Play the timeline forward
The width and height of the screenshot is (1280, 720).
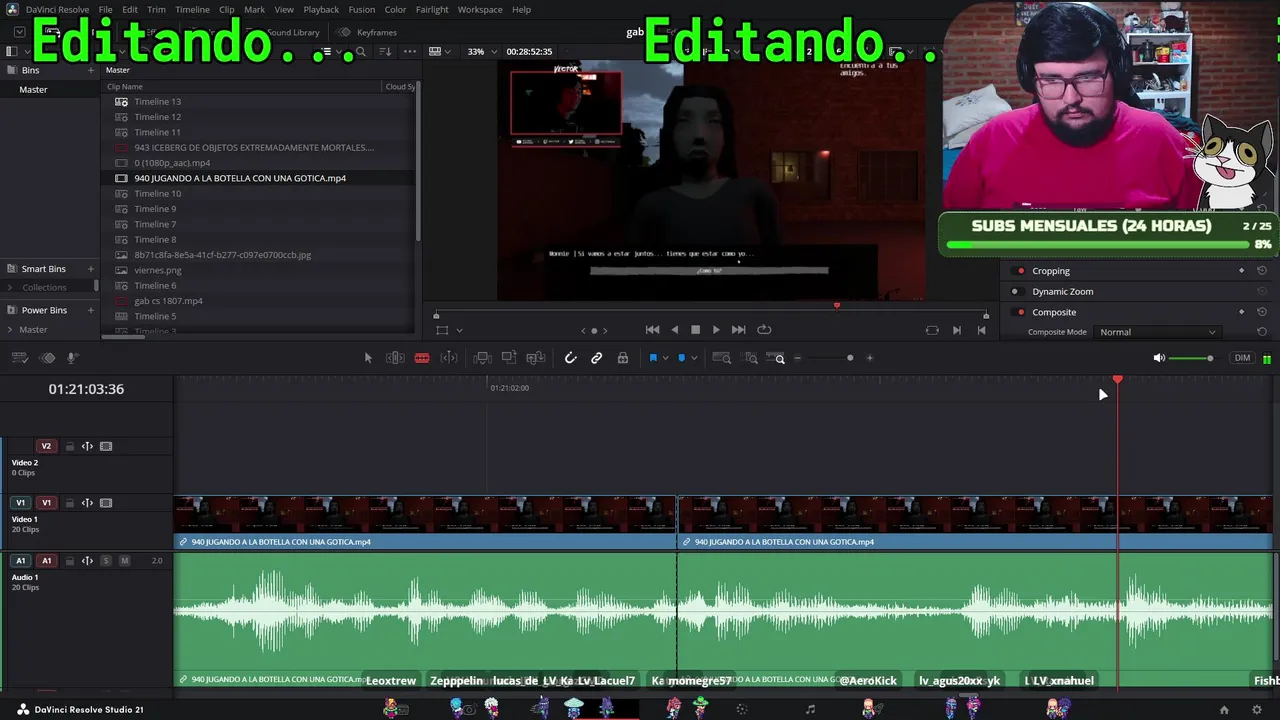[x=716, y=330]
